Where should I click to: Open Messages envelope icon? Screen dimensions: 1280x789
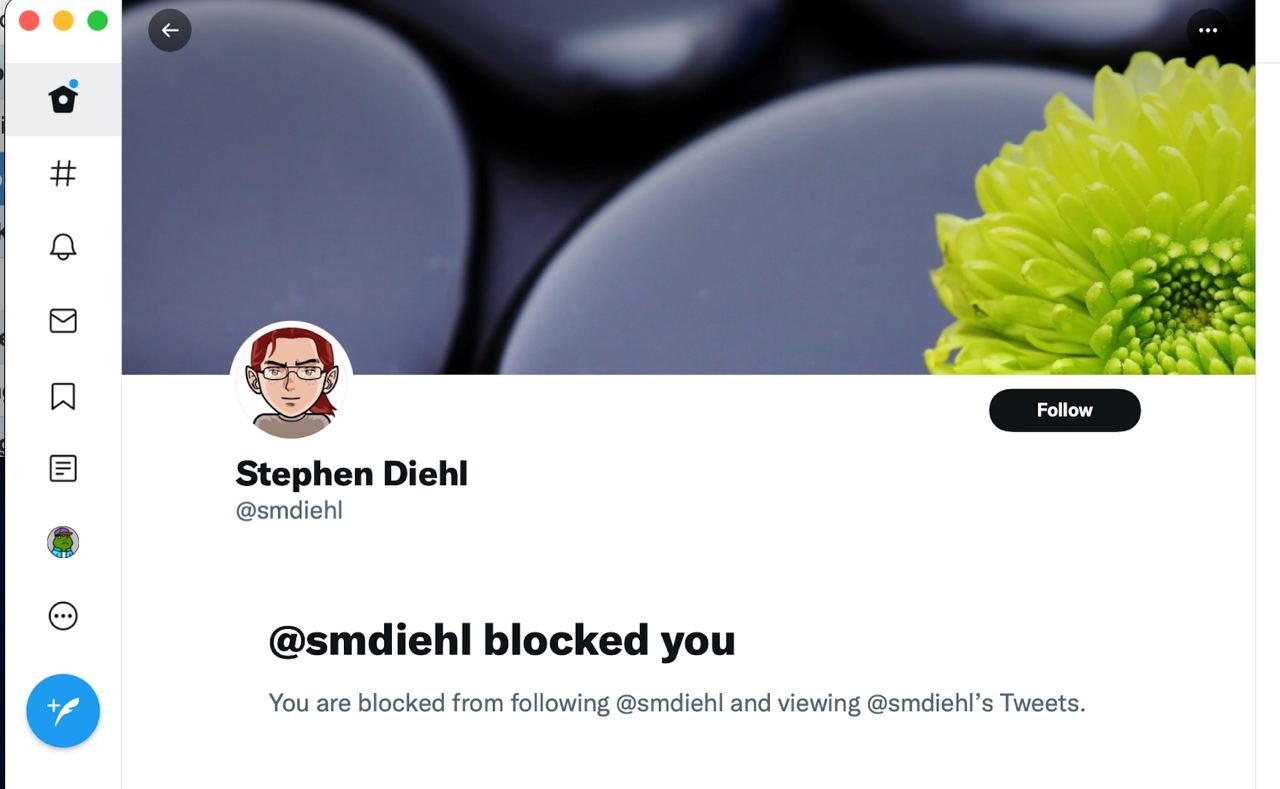[x=63, y=320]
